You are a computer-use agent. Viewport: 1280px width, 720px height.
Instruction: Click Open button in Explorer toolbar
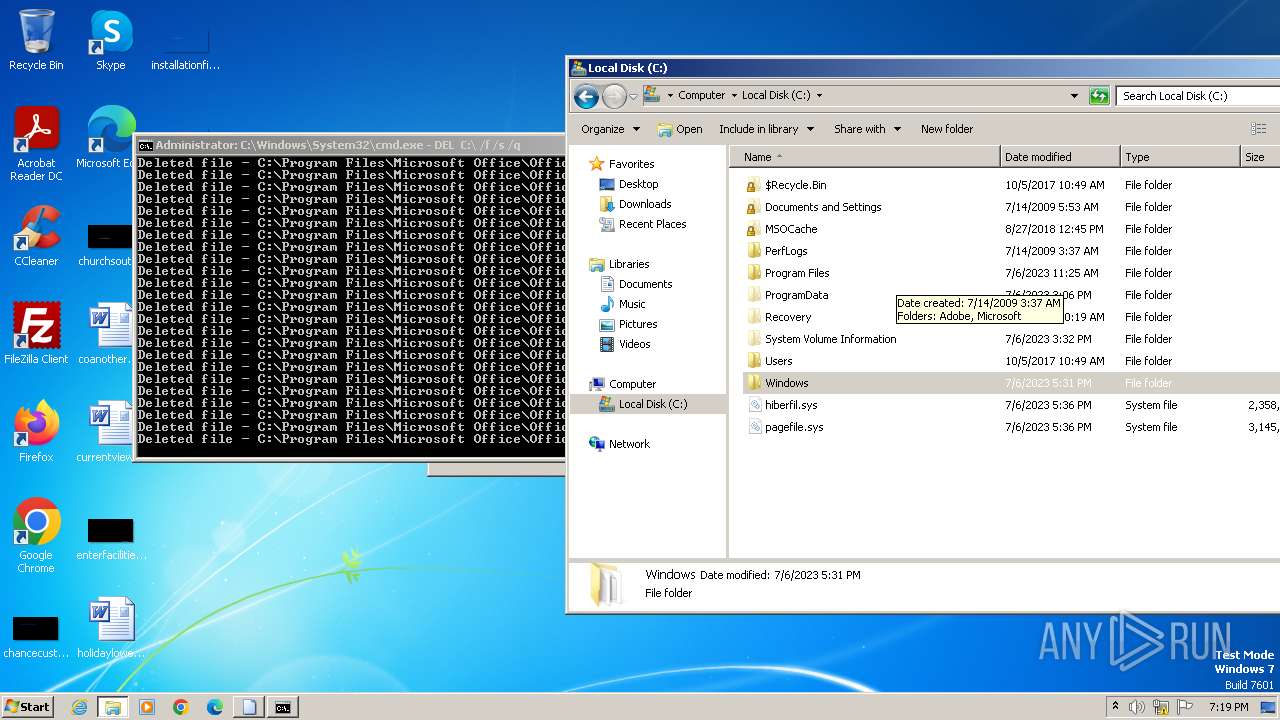click(x=680, y=129)
